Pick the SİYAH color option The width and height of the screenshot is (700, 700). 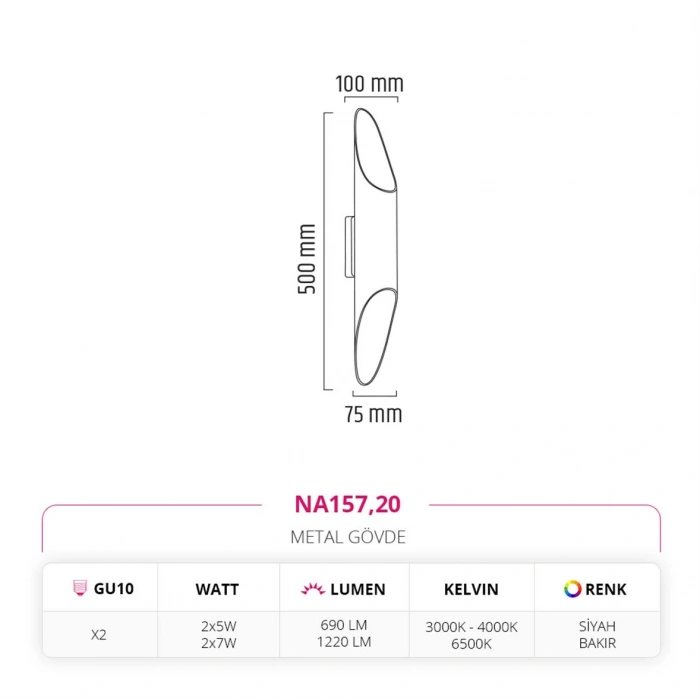597,626
